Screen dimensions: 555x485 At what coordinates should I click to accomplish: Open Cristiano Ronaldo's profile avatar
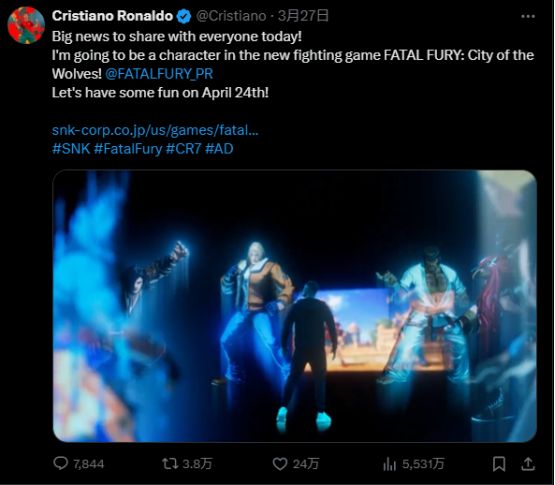point(26,25)
